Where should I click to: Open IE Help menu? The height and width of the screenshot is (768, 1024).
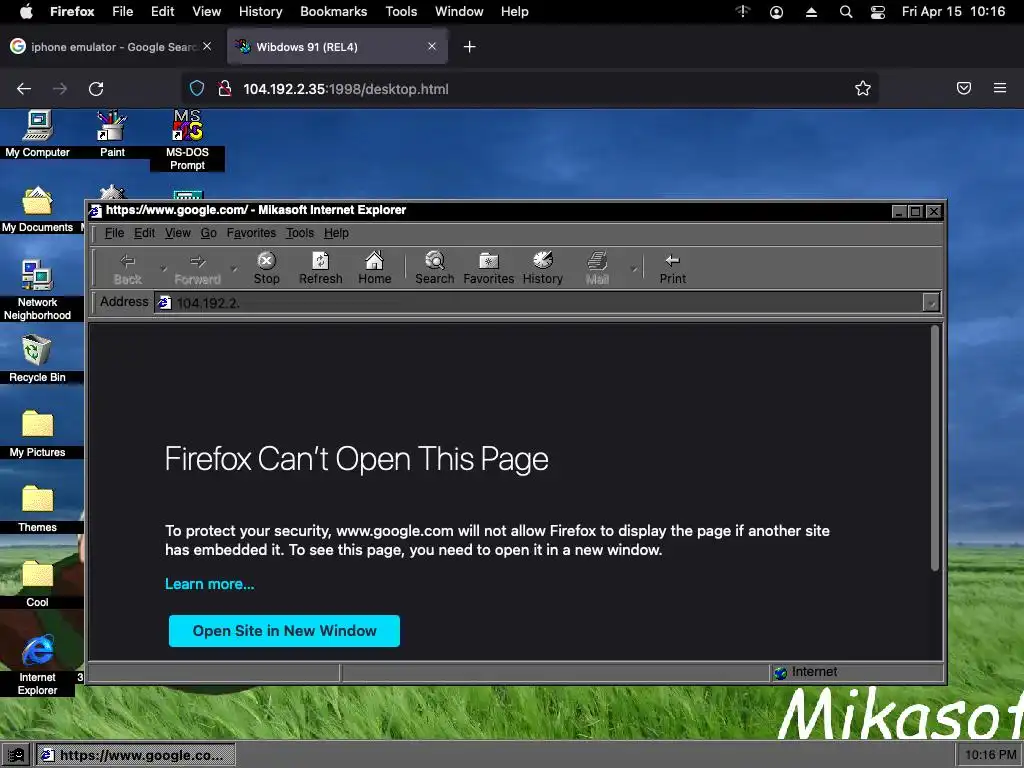[x=336, y=233]
